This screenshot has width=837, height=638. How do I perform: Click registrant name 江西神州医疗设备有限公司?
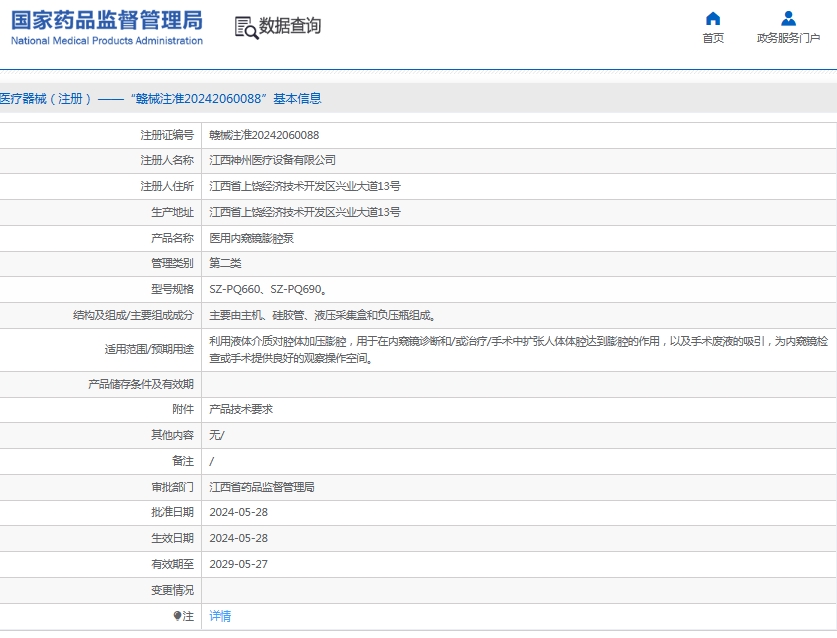point(272,160)
